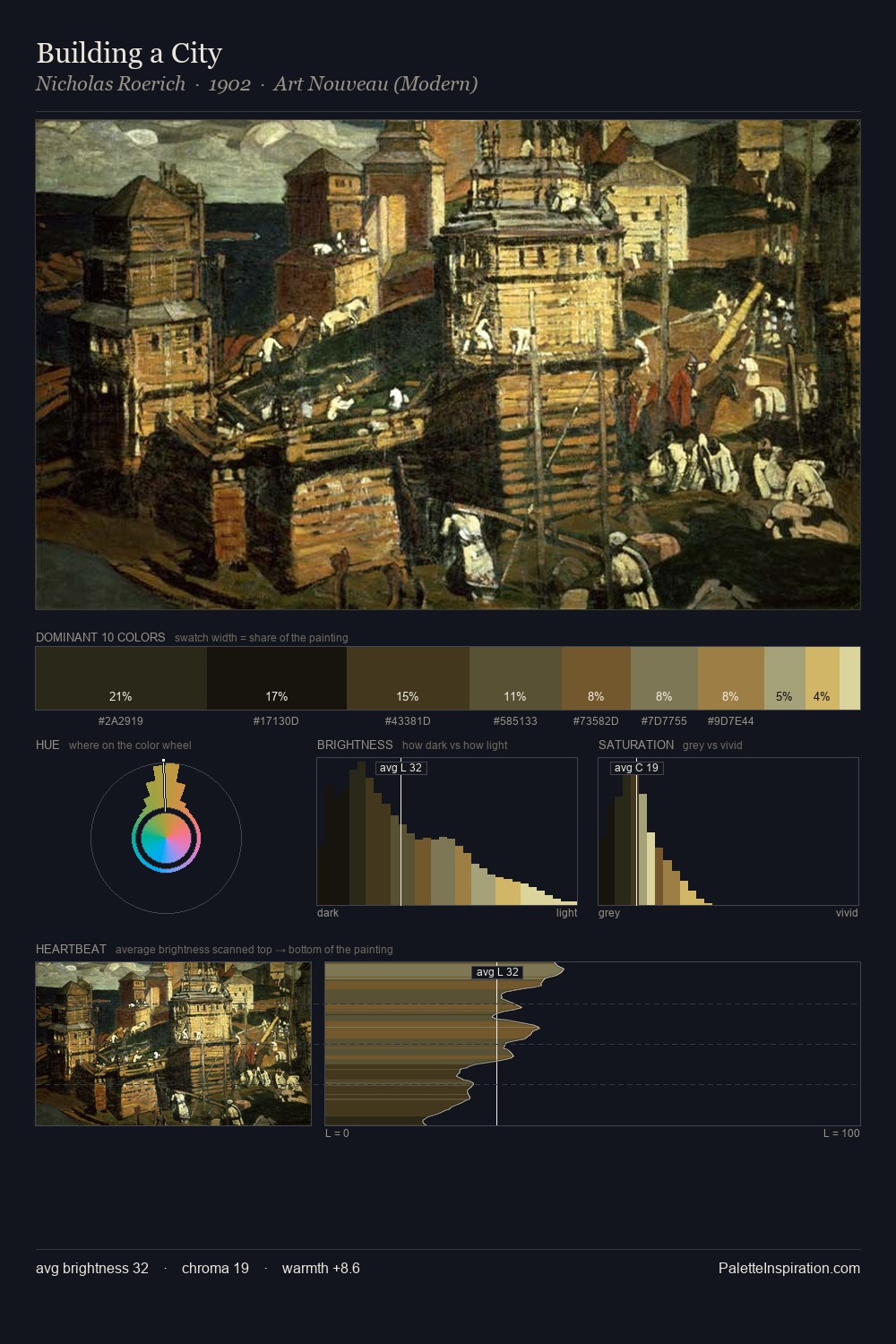Click the 'grey' axis label under Saturation
The height and width of the screenshot is (1344, 896).
[x=609, y=913]
